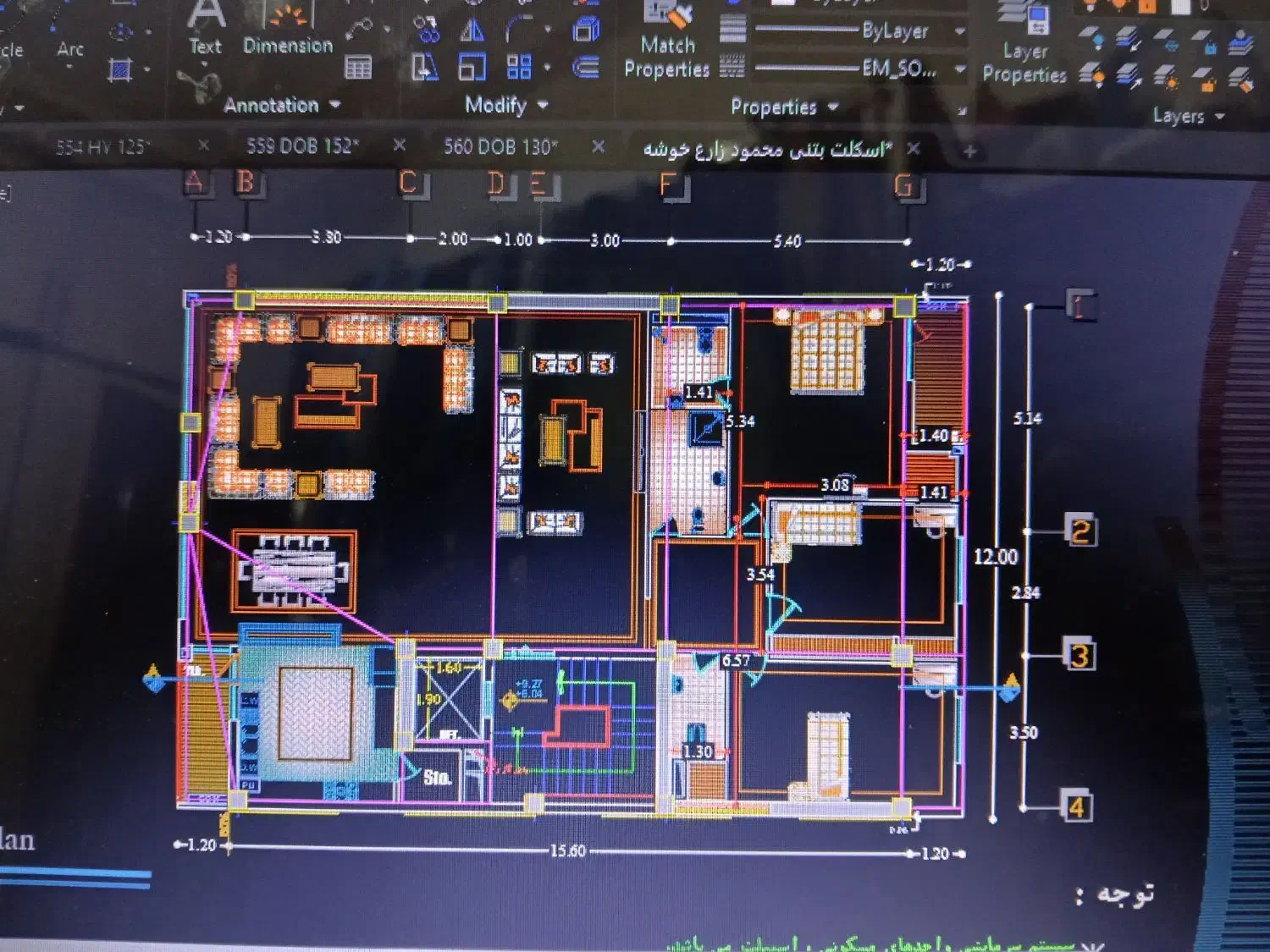This screenshot has height=952, width=1270.
Task: Select the Hatch tool icon
Action: tap(120, 69)
